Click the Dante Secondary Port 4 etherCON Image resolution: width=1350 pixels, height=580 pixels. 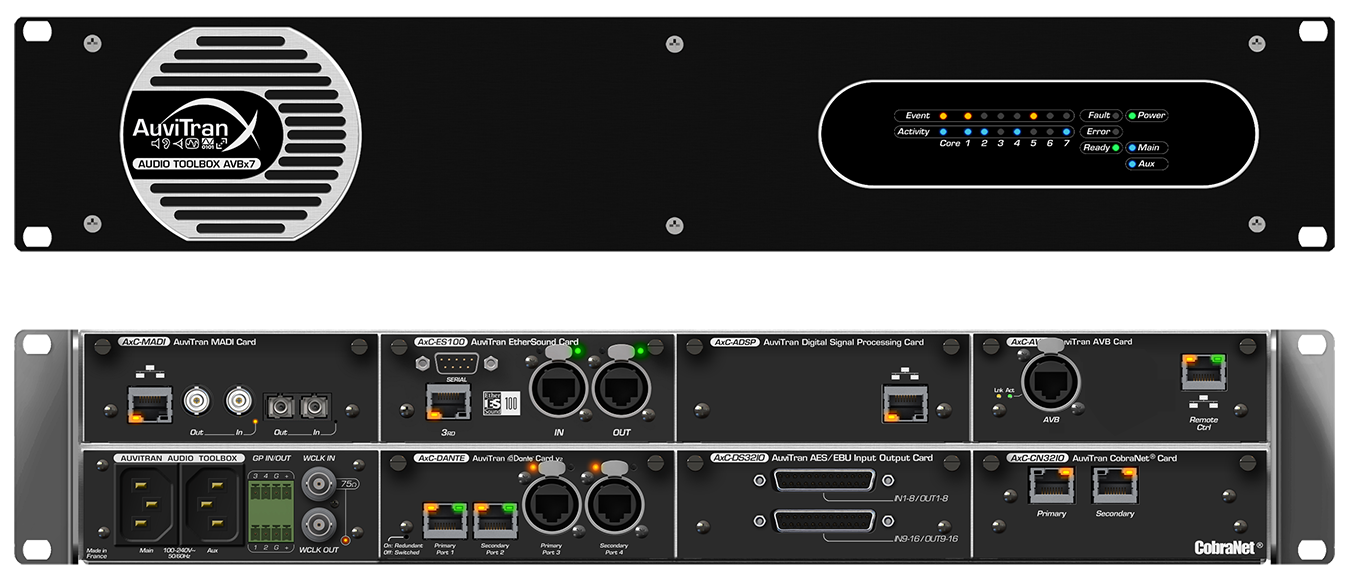pyautogui.click(x=615, y=503)
